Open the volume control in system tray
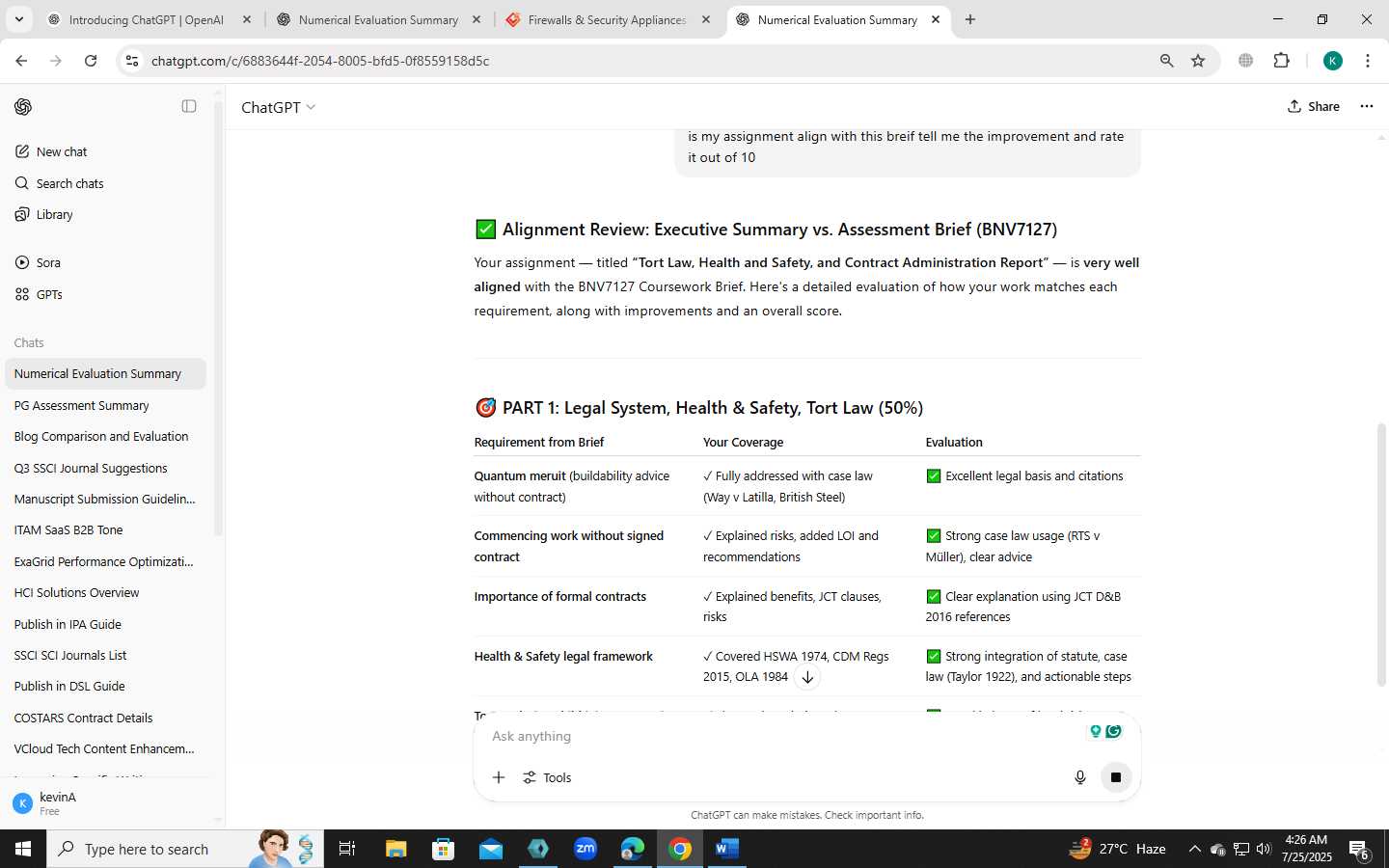The height and width of the screenshot is (868, 1389). 1264,849
